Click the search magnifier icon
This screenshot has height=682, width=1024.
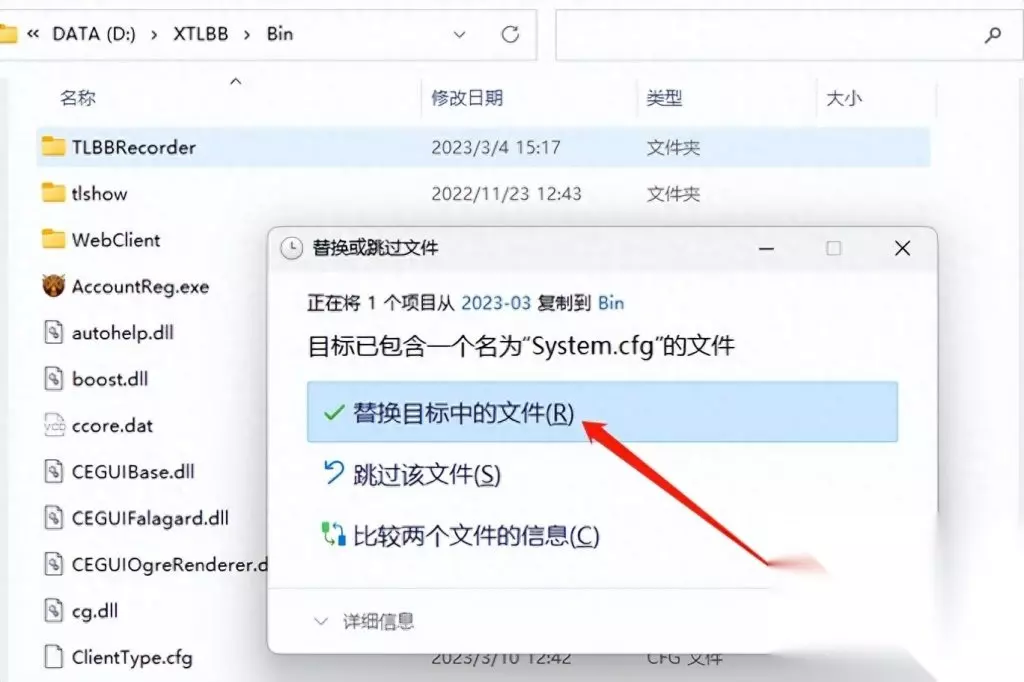coord(993,35)
